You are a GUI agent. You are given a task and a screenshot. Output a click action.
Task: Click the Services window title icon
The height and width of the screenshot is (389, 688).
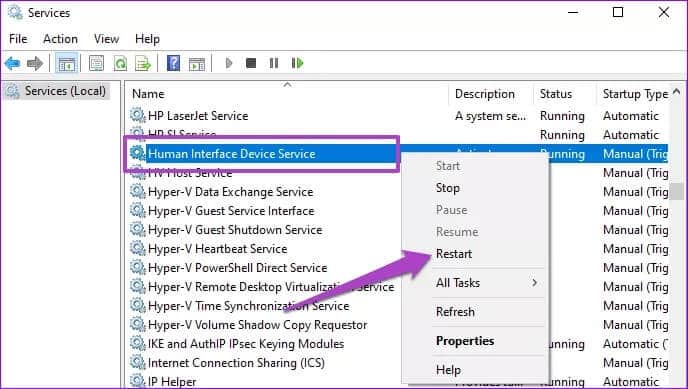[x=15, y=12]
